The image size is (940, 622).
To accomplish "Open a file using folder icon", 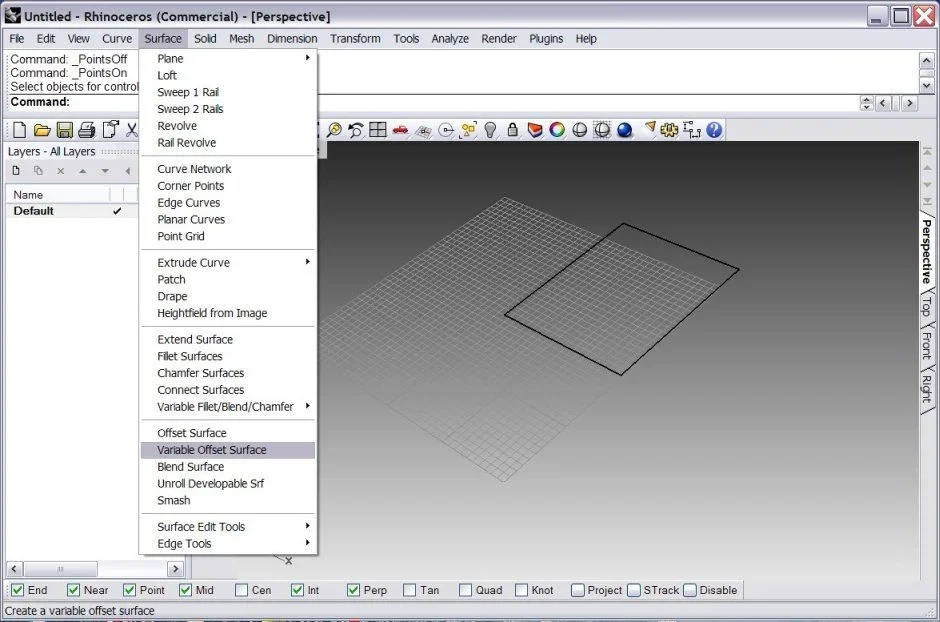I will (x=42, y=129).
